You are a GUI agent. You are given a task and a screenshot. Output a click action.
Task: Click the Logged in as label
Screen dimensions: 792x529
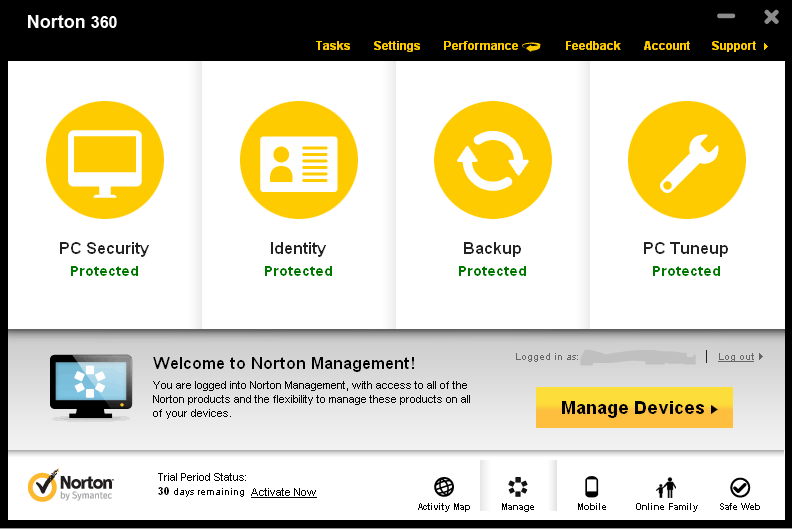pyautogui.click(x=547, y=357)
